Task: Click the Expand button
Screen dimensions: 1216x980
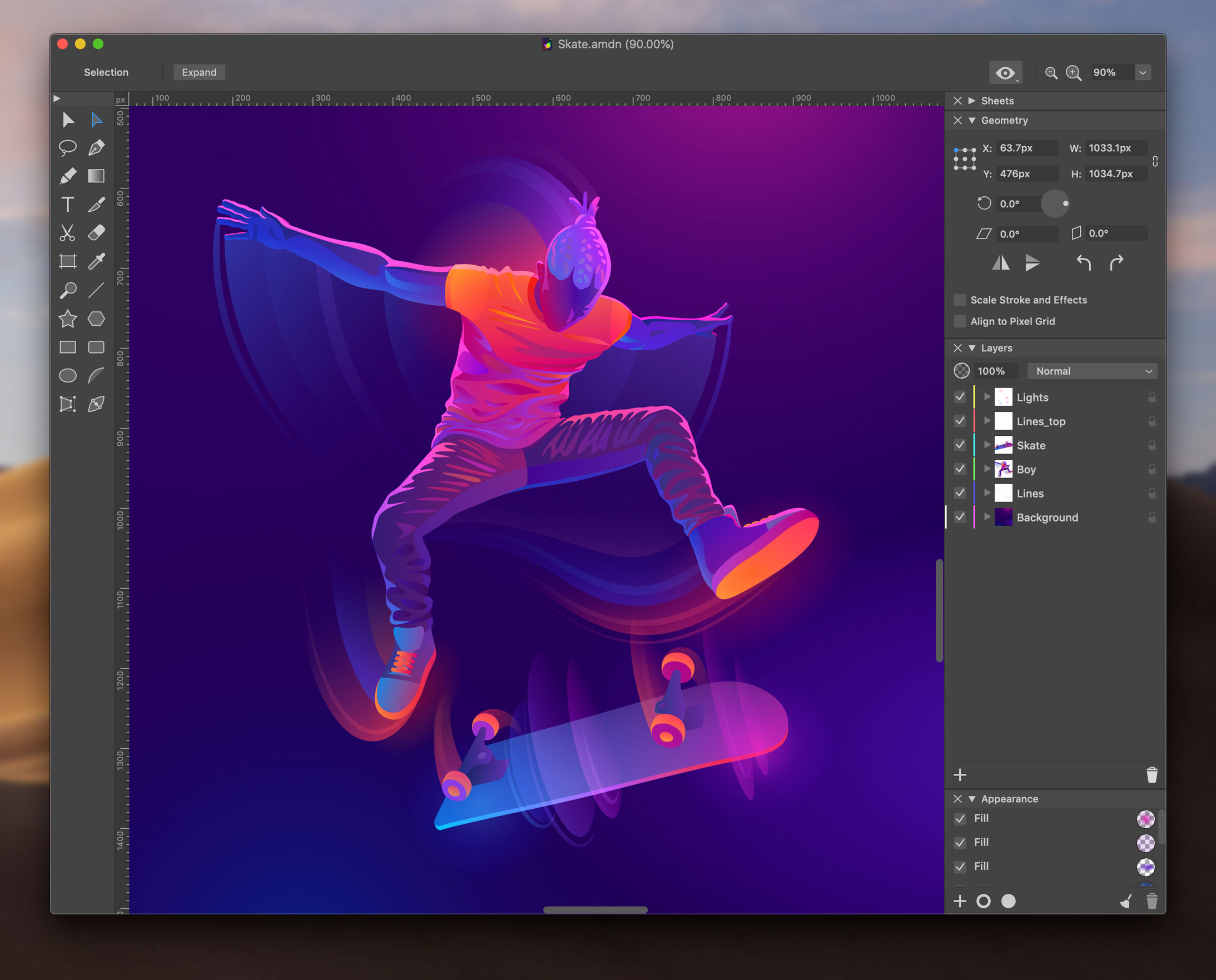Action: [198, 72]
